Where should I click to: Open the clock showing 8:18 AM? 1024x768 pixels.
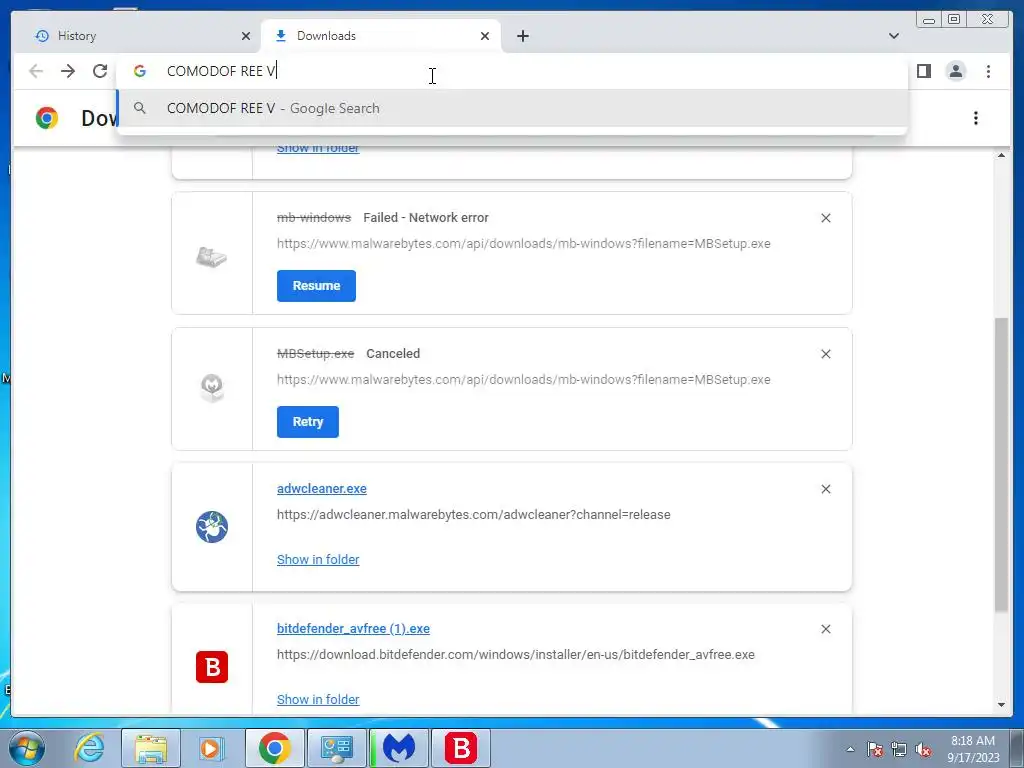click(973, 749)
